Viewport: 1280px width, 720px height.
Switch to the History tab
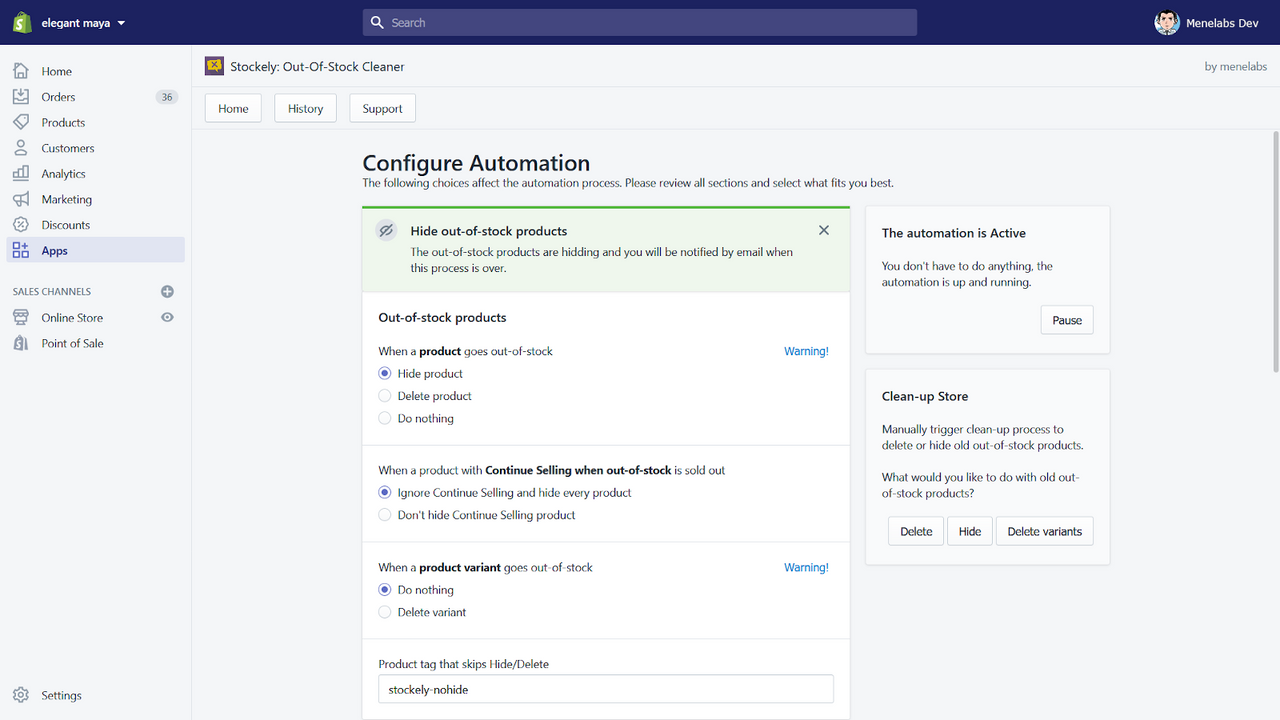[305, 109]
